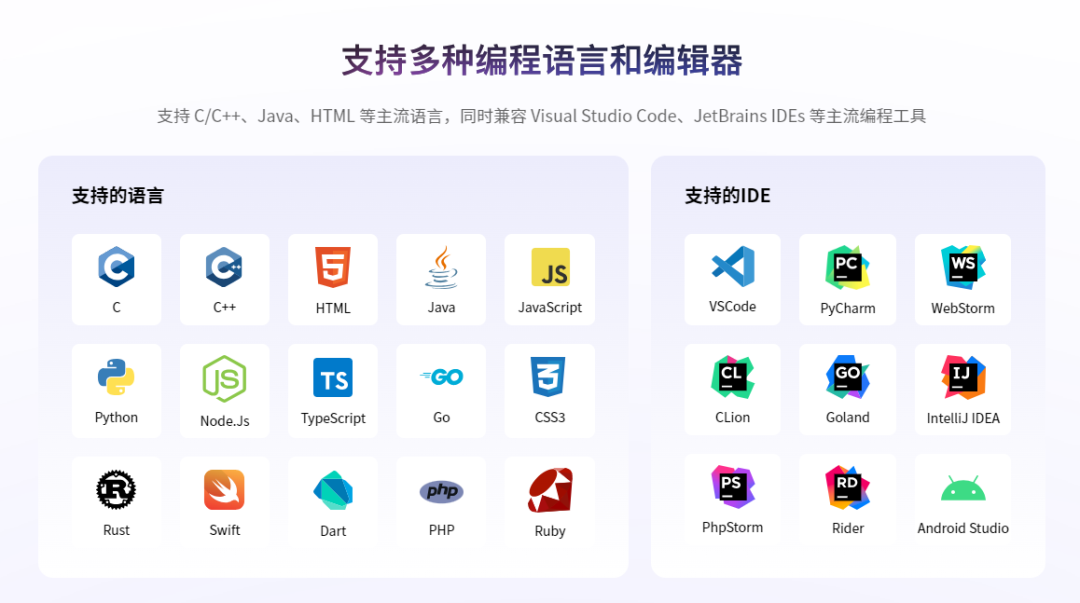Pick the blue TypeScript TS icon
Viewport: 1080px width, 603px height.
click(x=333, y=378)
